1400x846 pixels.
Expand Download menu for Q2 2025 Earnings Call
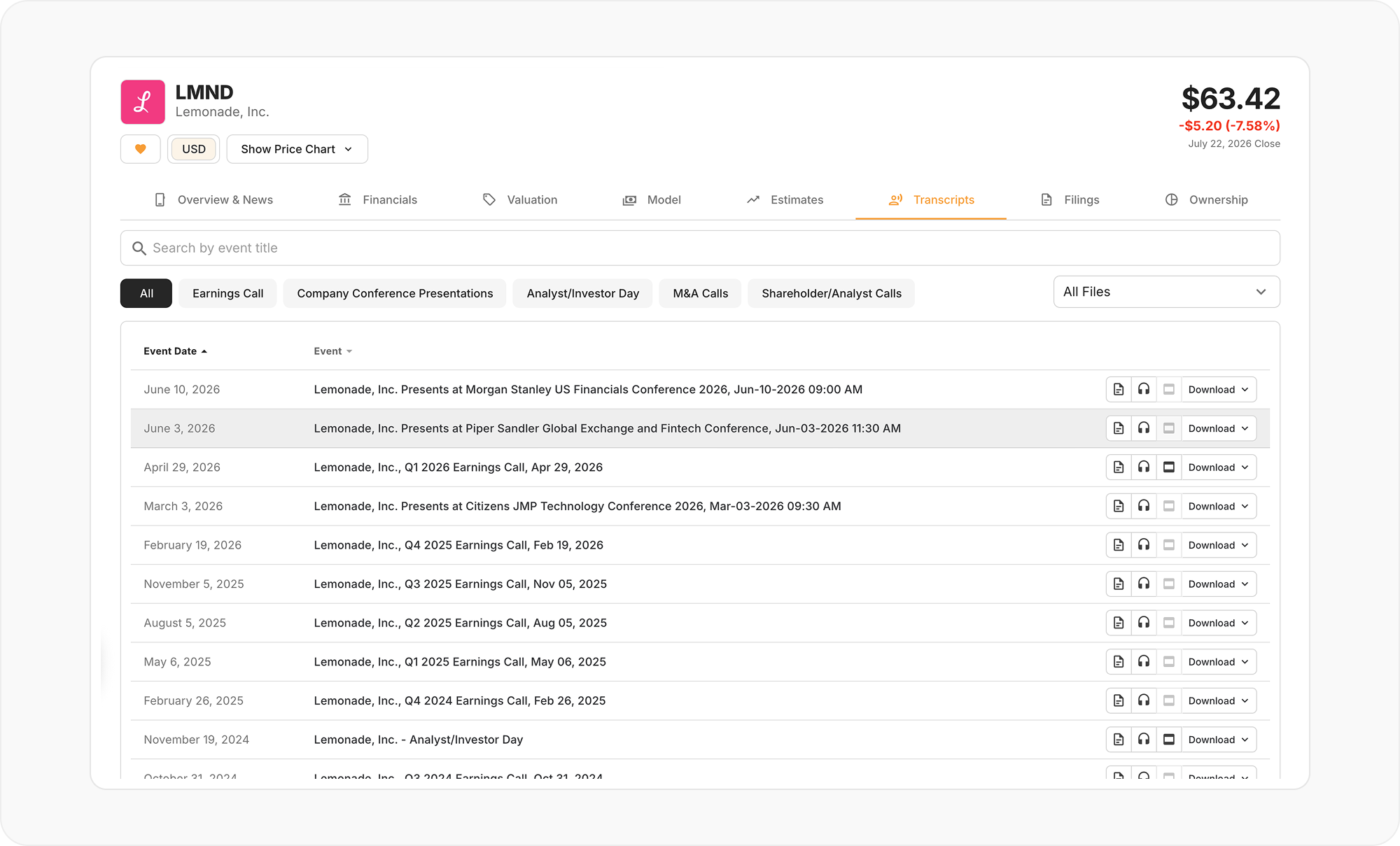(1219, 623)
